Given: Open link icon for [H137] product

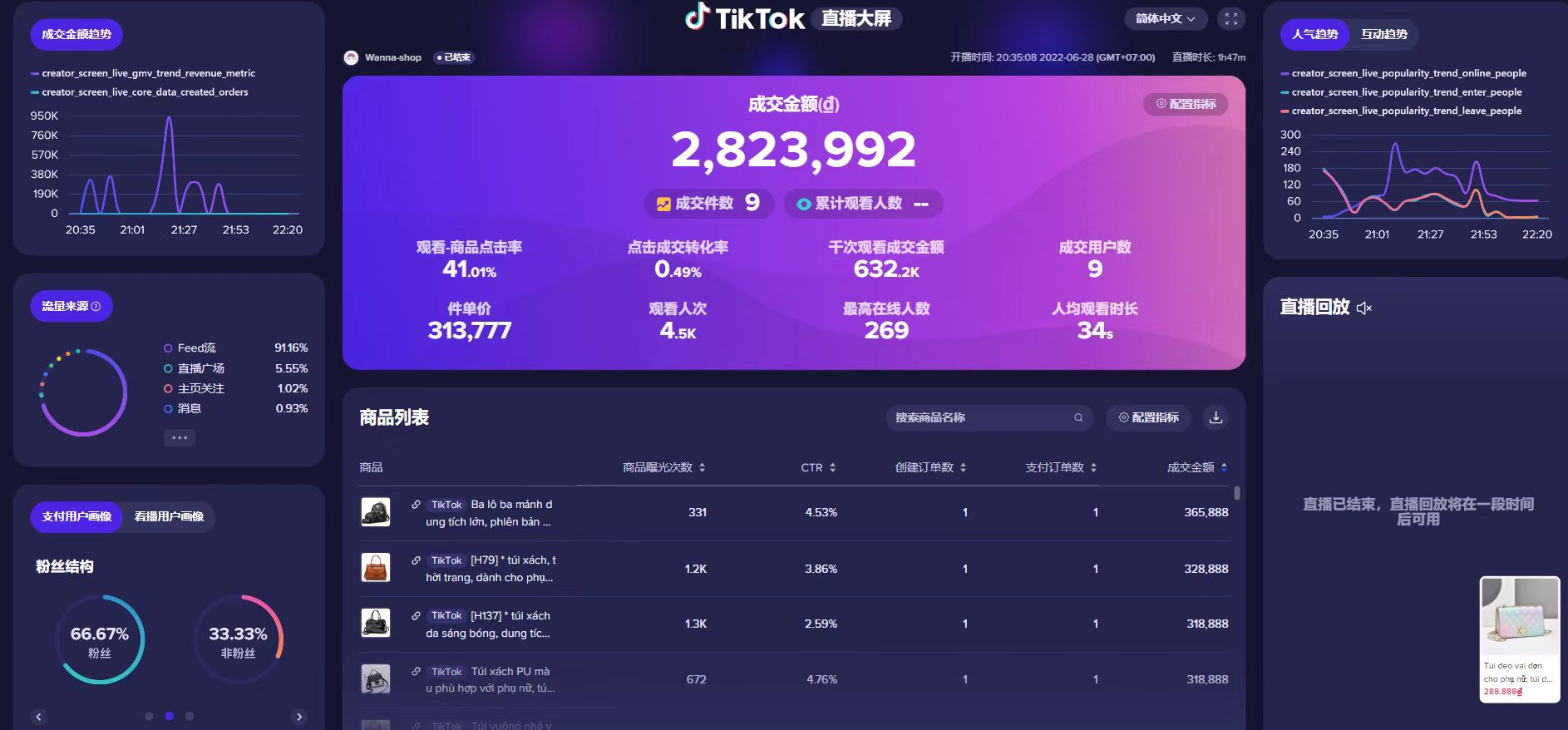Looking at the screenshot, I should click(x=416, y=615).
